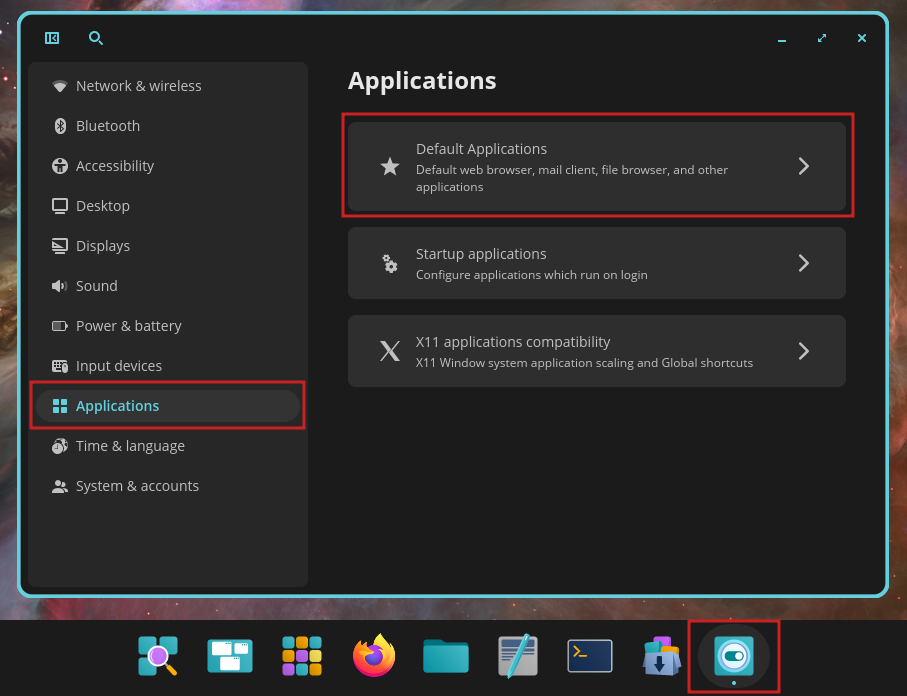Select Power & battery settings
Screen dimensions: 907x696
[128, 325]
